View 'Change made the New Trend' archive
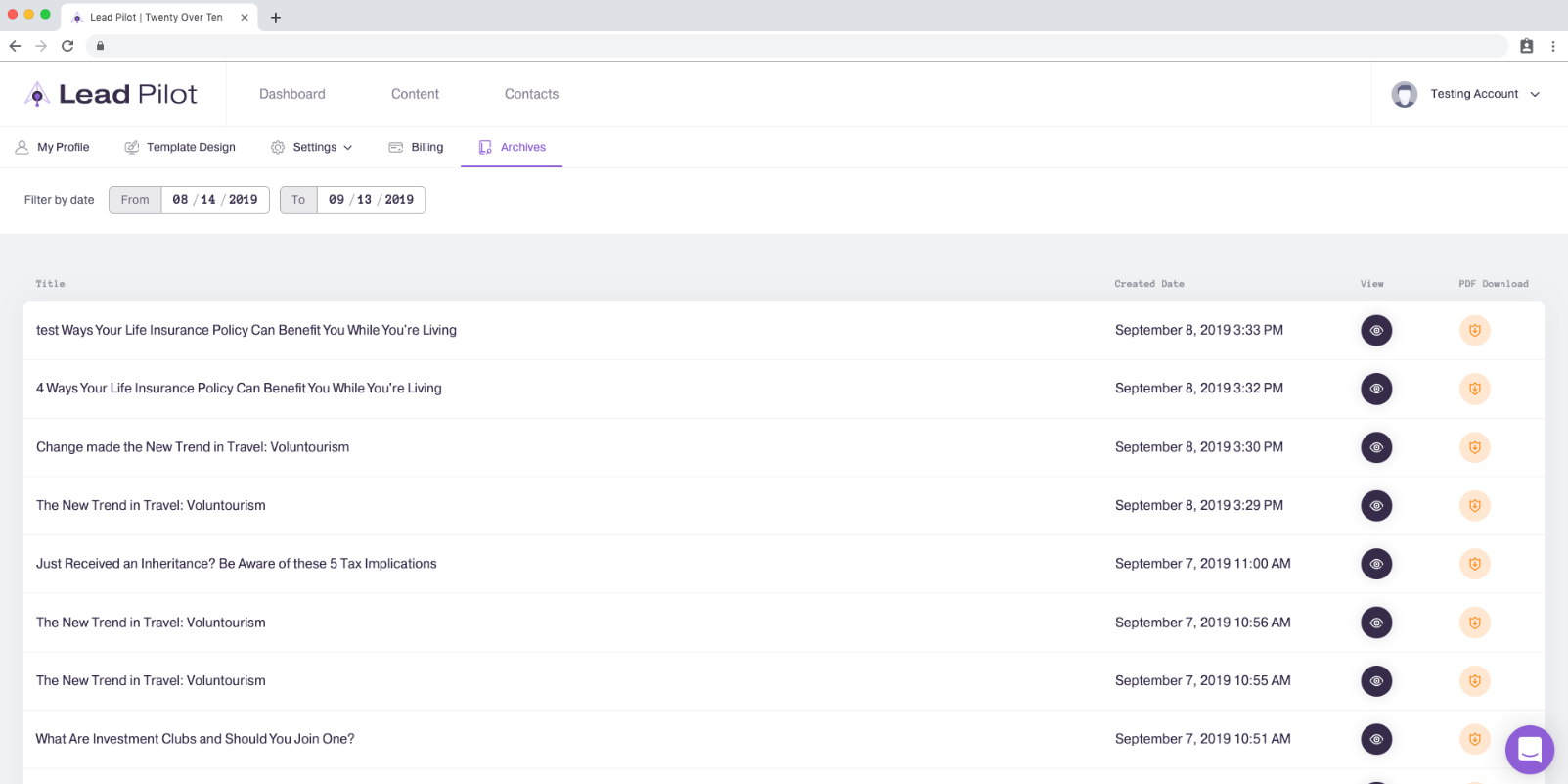The width and height of the screenshot is (1568, 784). click(x=1376, y=447)
